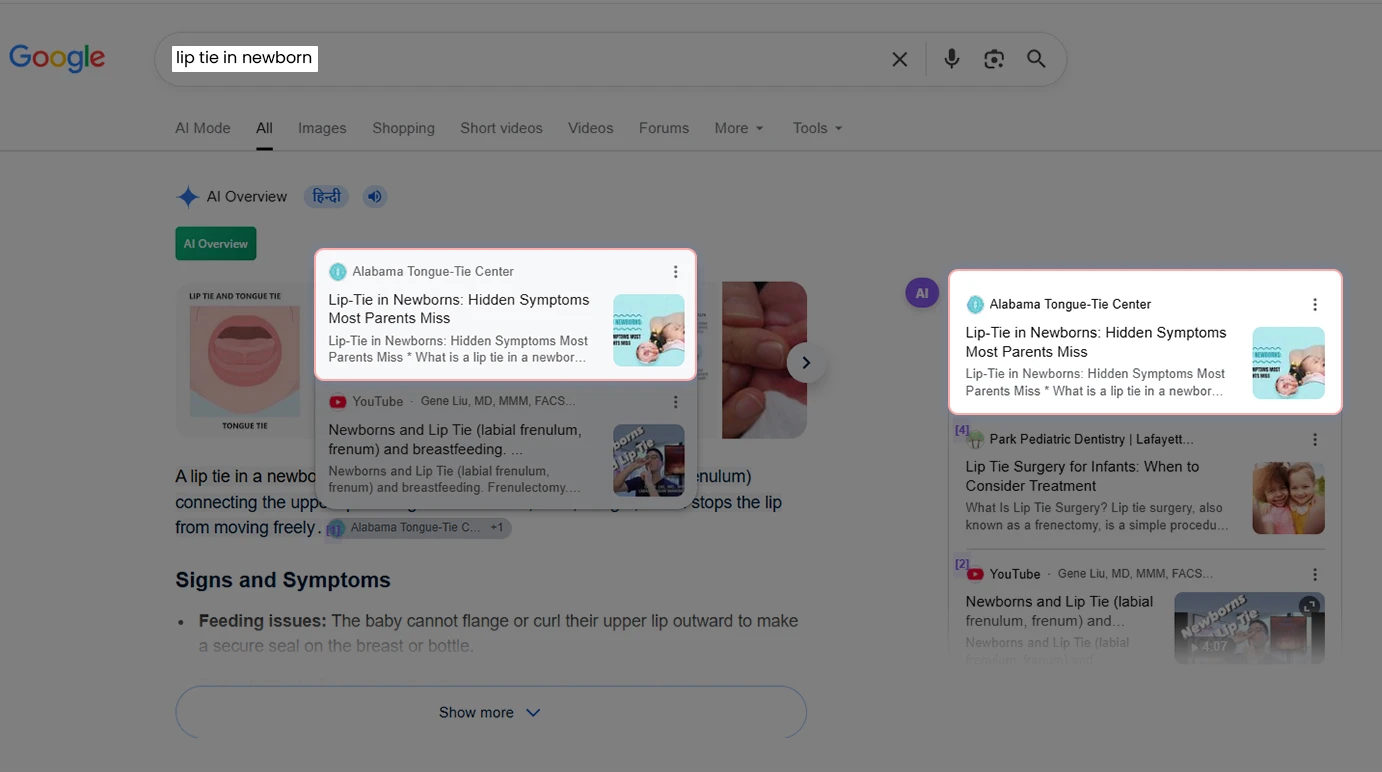Click the popup YouTube video thumbnail
This screenshot has height=772, width=1382.
(649, 460)
